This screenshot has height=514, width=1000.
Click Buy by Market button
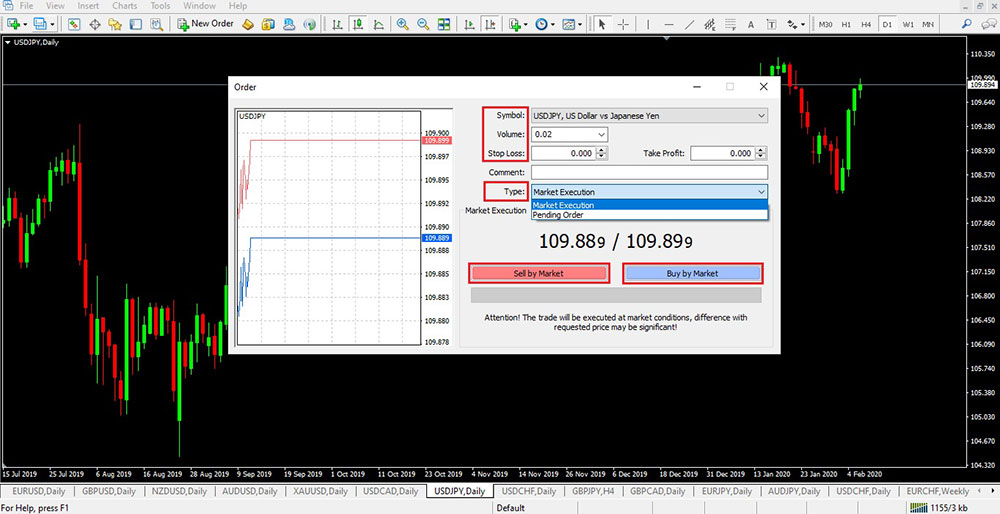coord(693,273)
